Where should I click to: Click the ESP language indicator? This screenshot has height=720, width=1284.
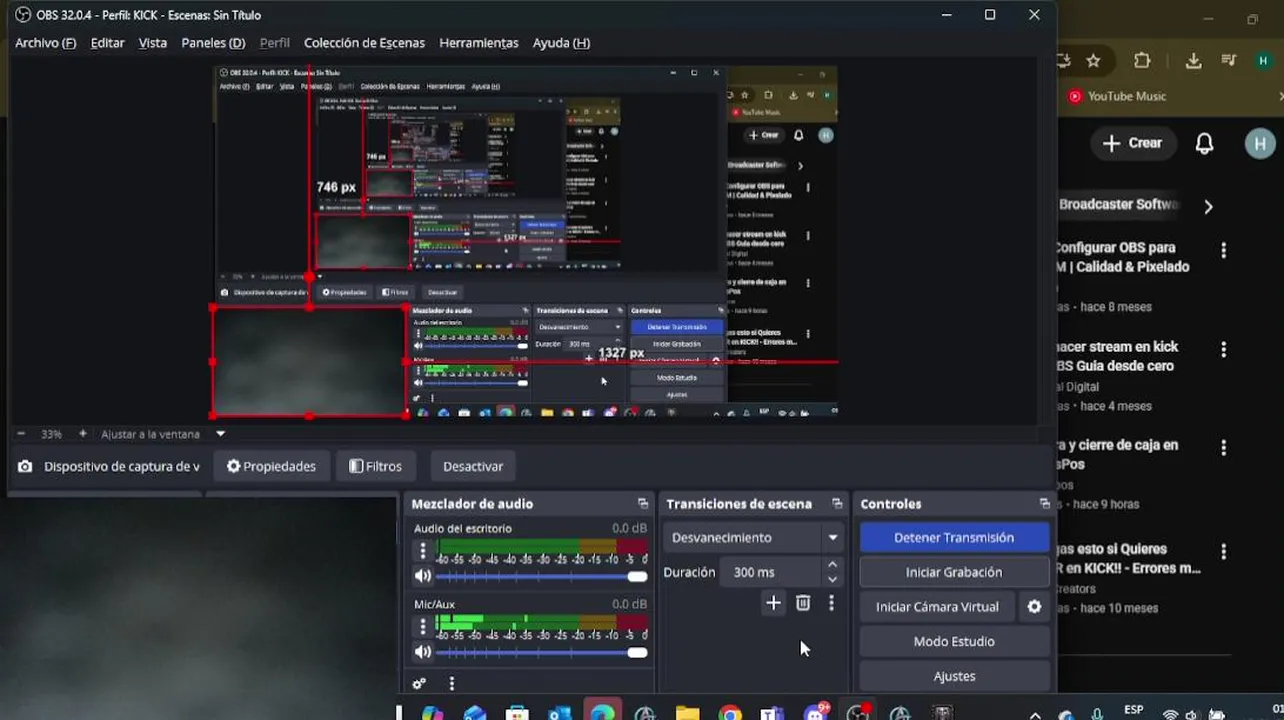pos(1133,710)
